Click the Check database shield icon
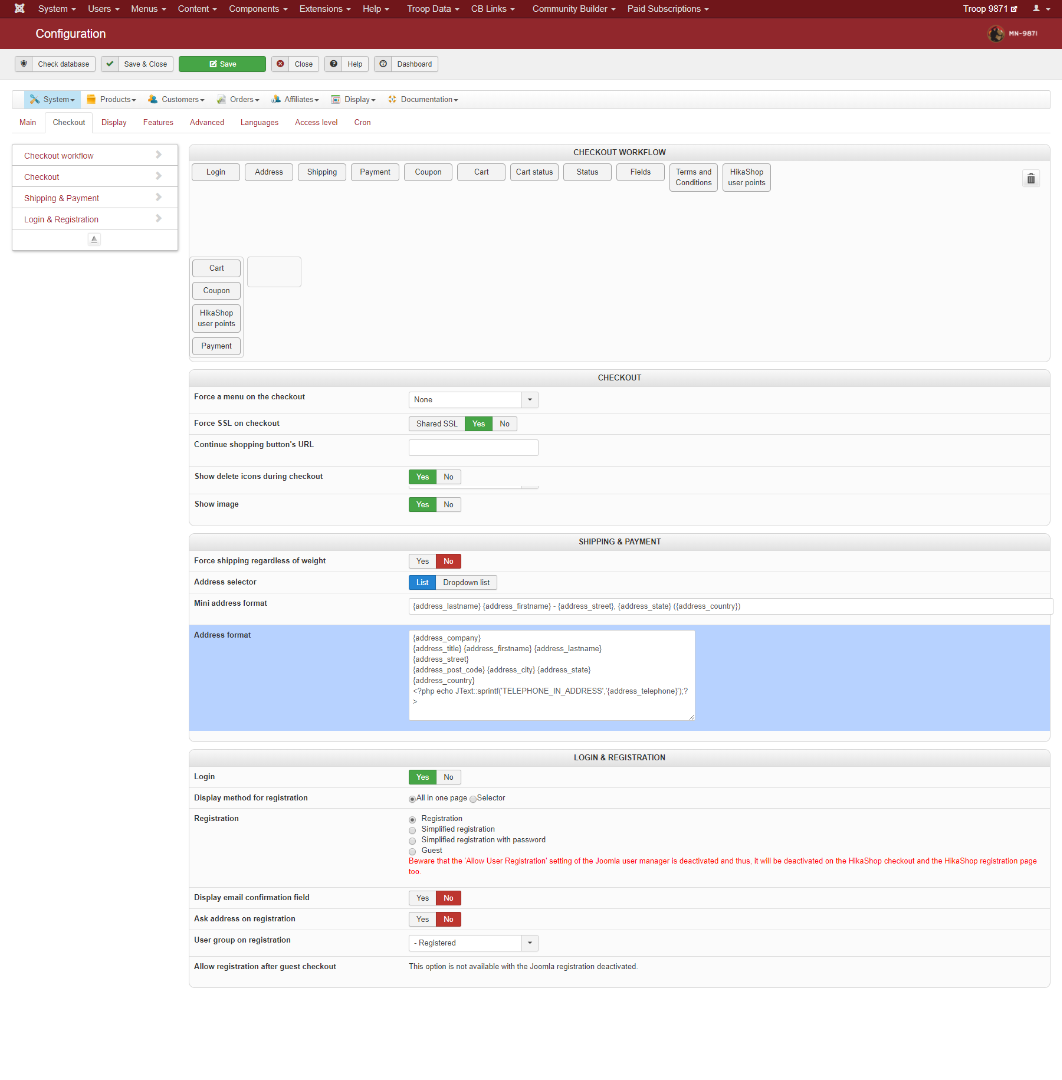This screenshot has height=1080, width=1062. click(24, 64)
